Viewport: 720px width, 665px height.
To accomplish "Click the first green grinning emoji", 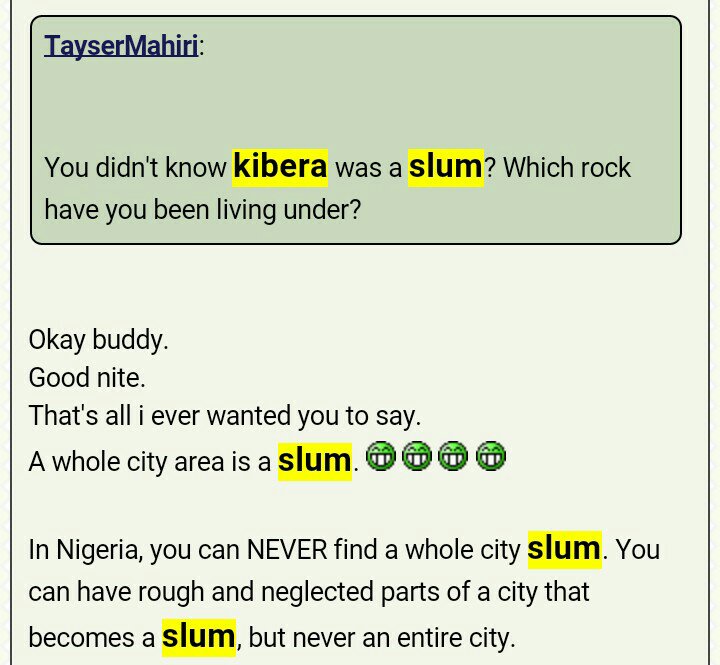I will 380,457.
